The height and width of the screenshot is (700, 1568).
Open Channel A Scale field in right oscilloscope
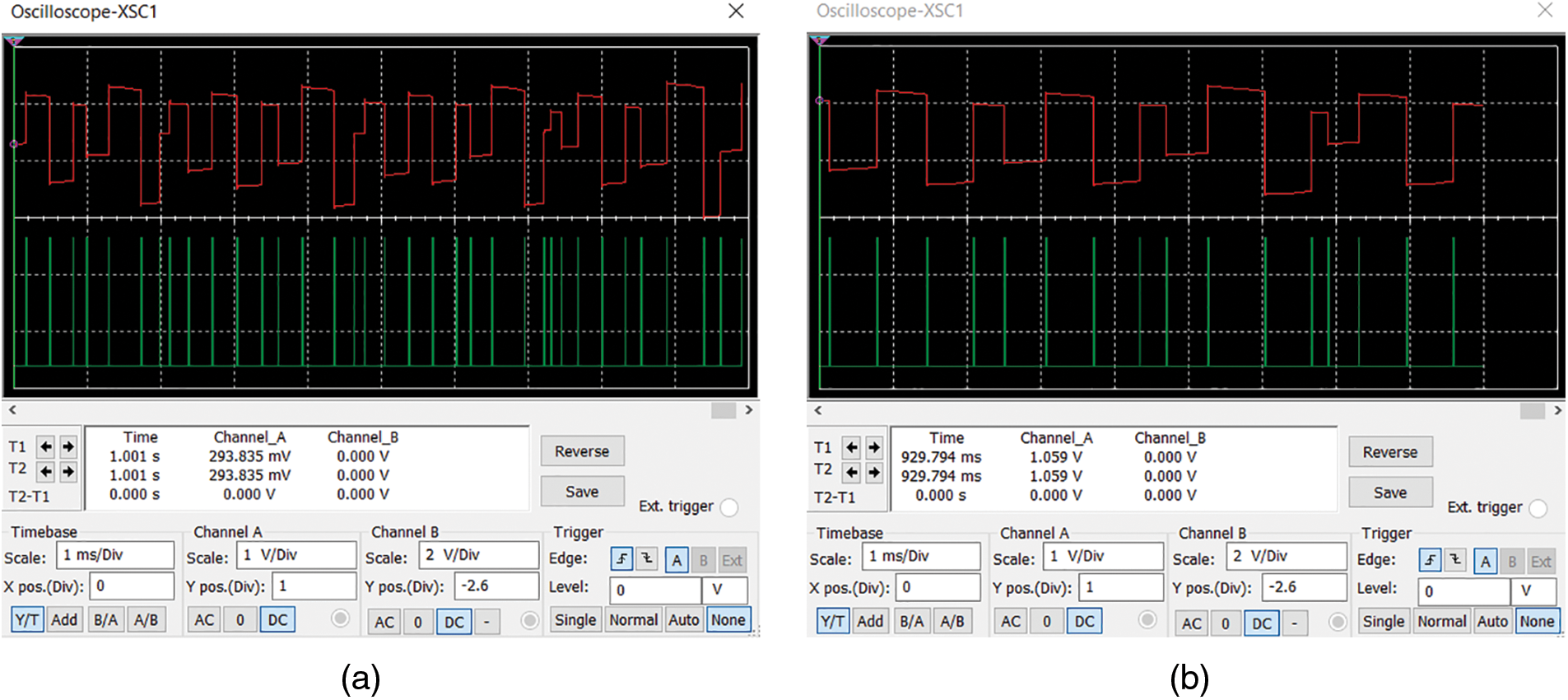point(1103,558)
